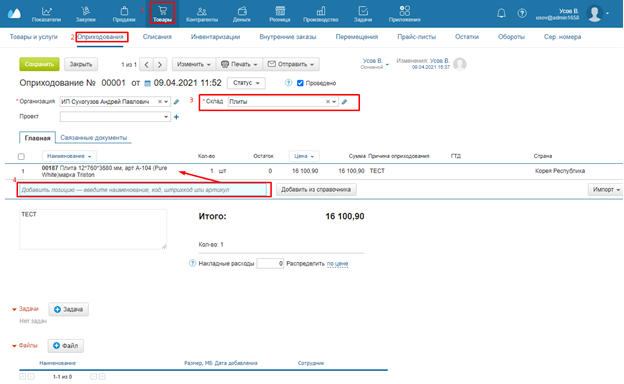Click the MoySklad logo icon

(x=14, y=14)
